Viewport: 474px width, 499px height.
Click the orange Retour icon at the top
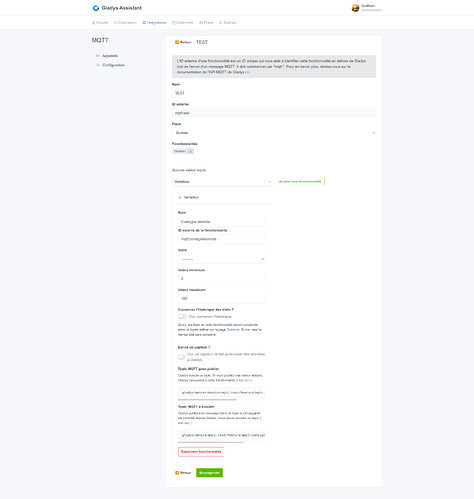(x=177, y=42)
